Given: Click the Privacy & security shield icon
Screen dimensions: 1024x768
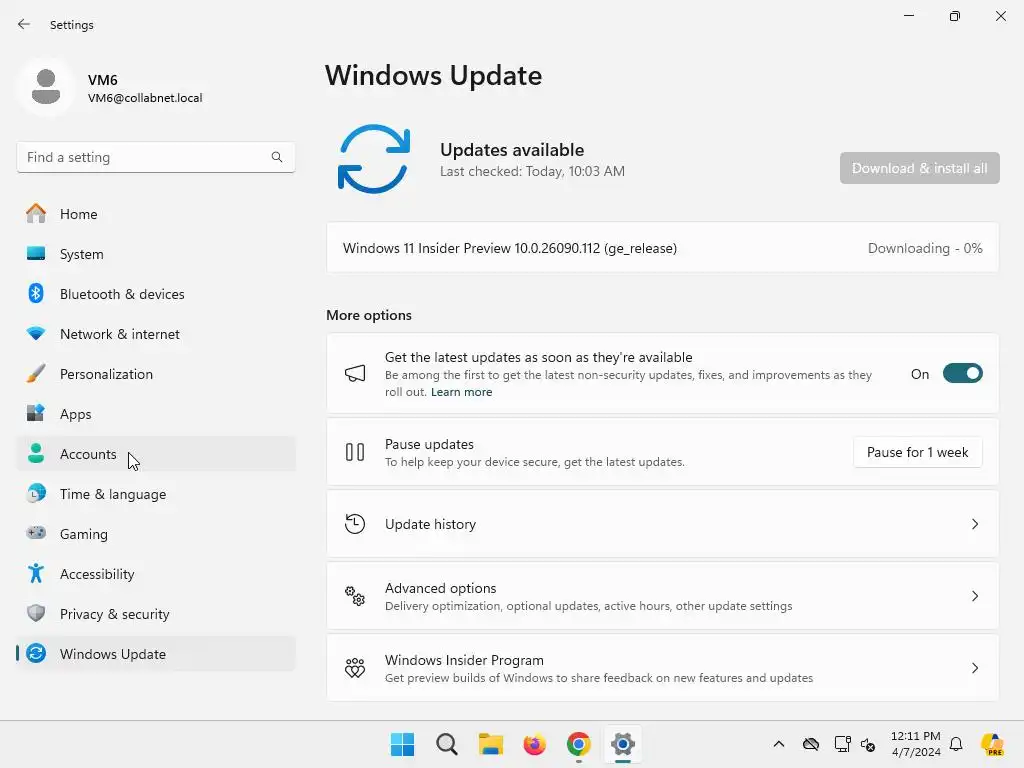Looking at the screenshot, I should pyautogui.click(x=36, y=613).
